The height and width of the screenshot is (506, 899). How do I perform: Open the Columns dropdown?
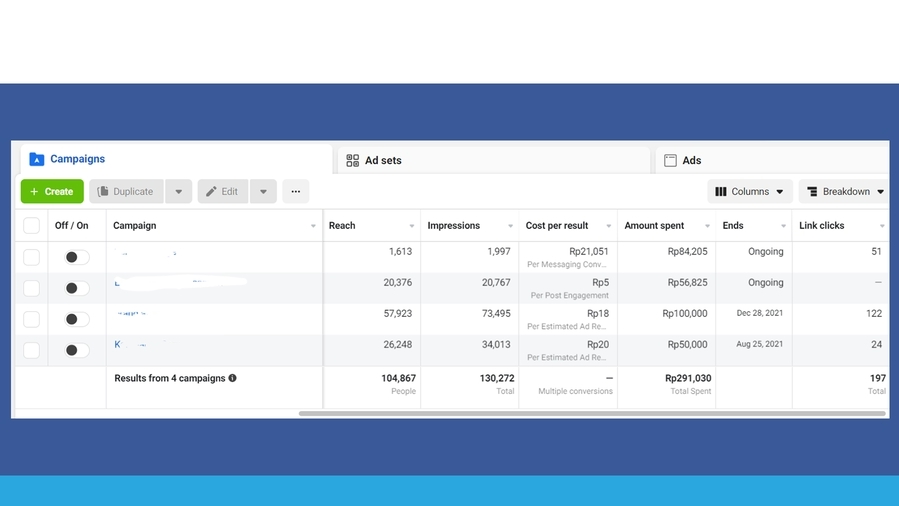[x=749, y=191]
